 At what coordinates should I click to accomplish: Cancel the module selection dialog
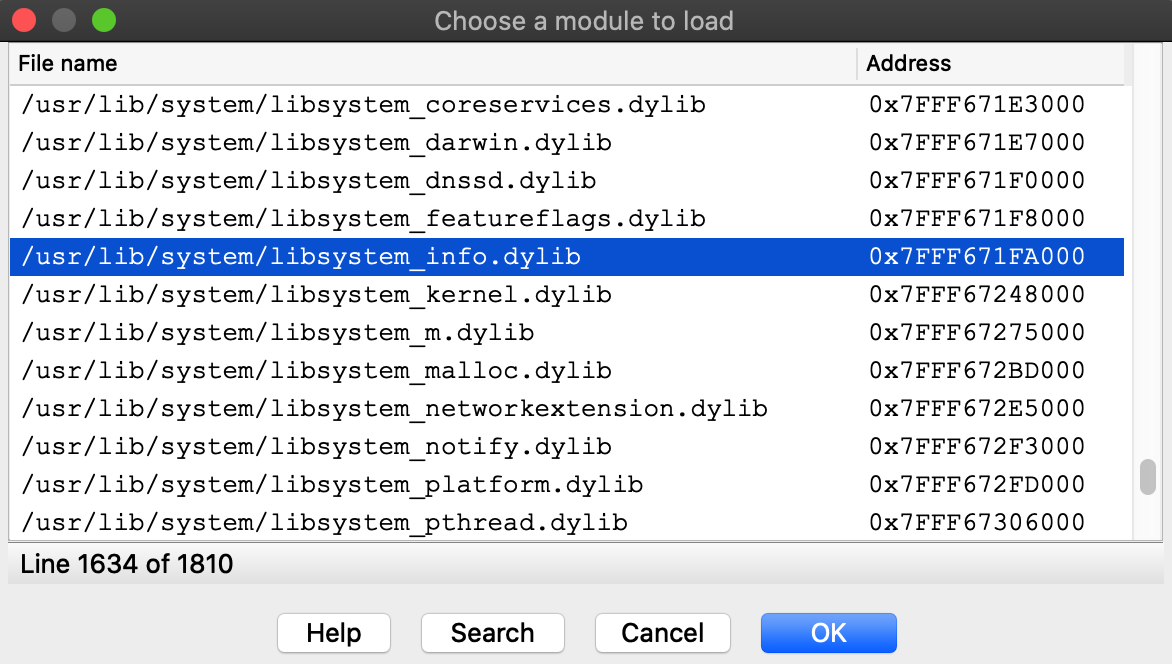pos(662,633)
